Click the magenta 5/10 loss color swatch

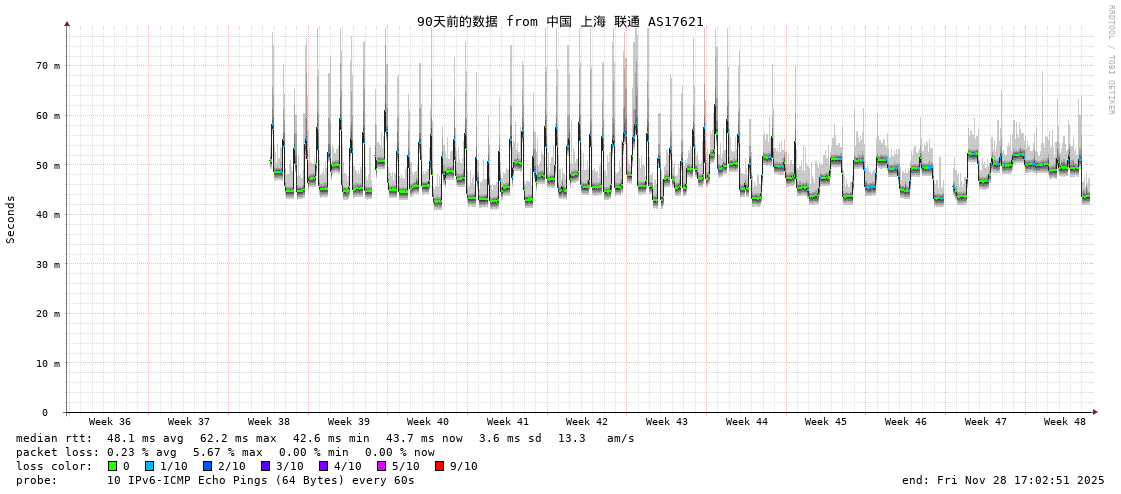pyautogui.click(x=381, y=466)
